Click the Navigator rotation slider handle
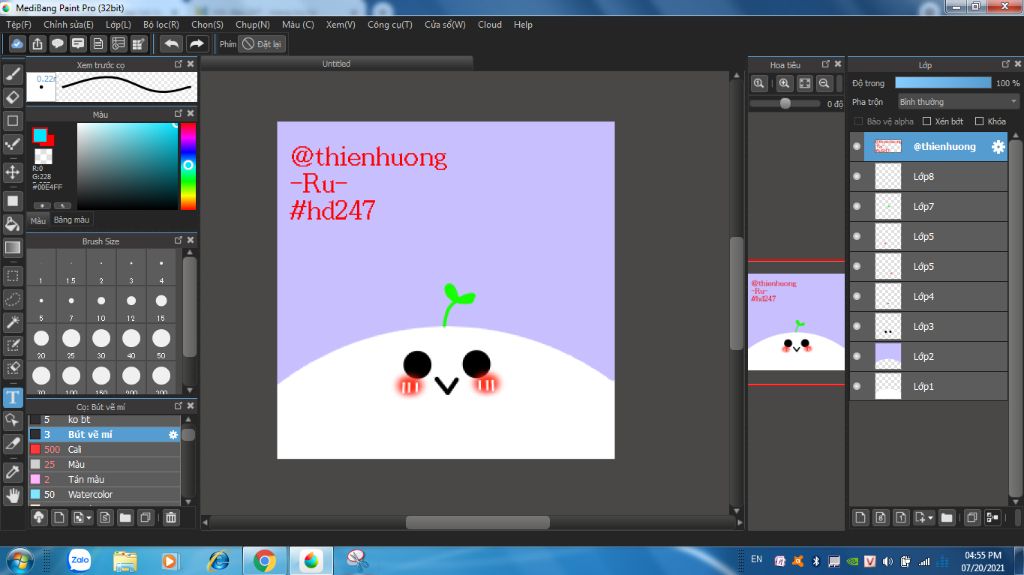1024x575 pixels. (x=785, y=103)
